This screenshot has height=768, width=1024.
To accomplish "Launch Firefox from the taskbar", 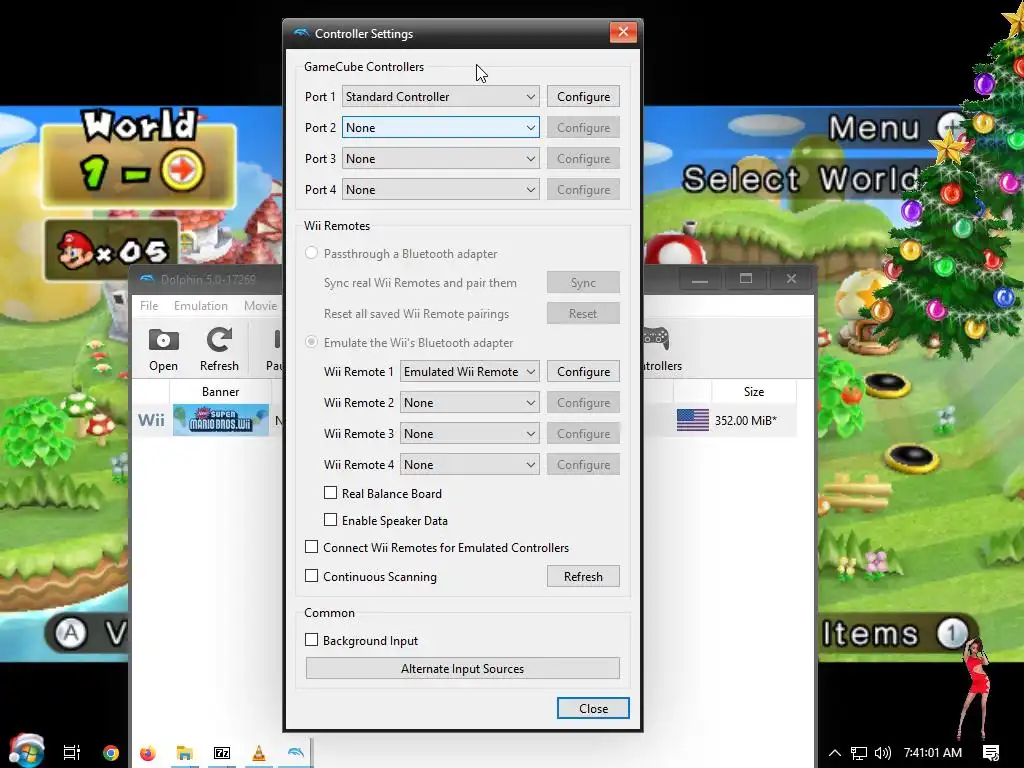I will [x=148, y=752].
